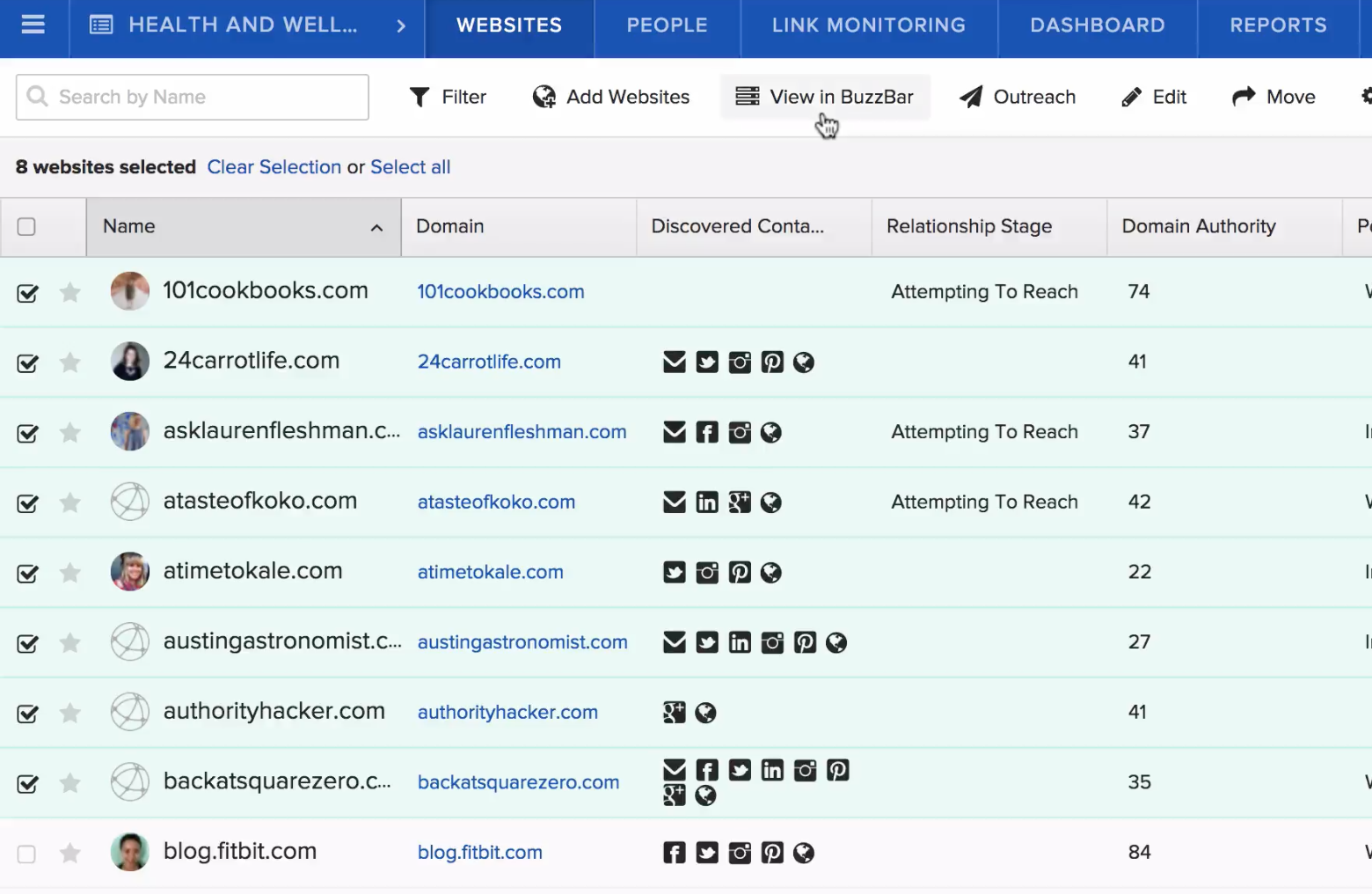Viewport: 1372px width, 894px height.
Task: Uncheck the authorityhacker.com row checkbox
Action: point(27,714)
